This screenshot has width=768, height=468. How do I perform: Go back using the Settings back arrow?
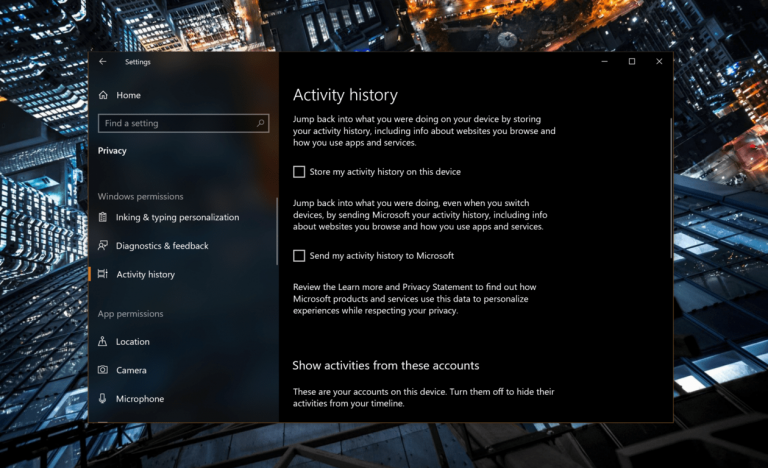click(x=102, y=61)
